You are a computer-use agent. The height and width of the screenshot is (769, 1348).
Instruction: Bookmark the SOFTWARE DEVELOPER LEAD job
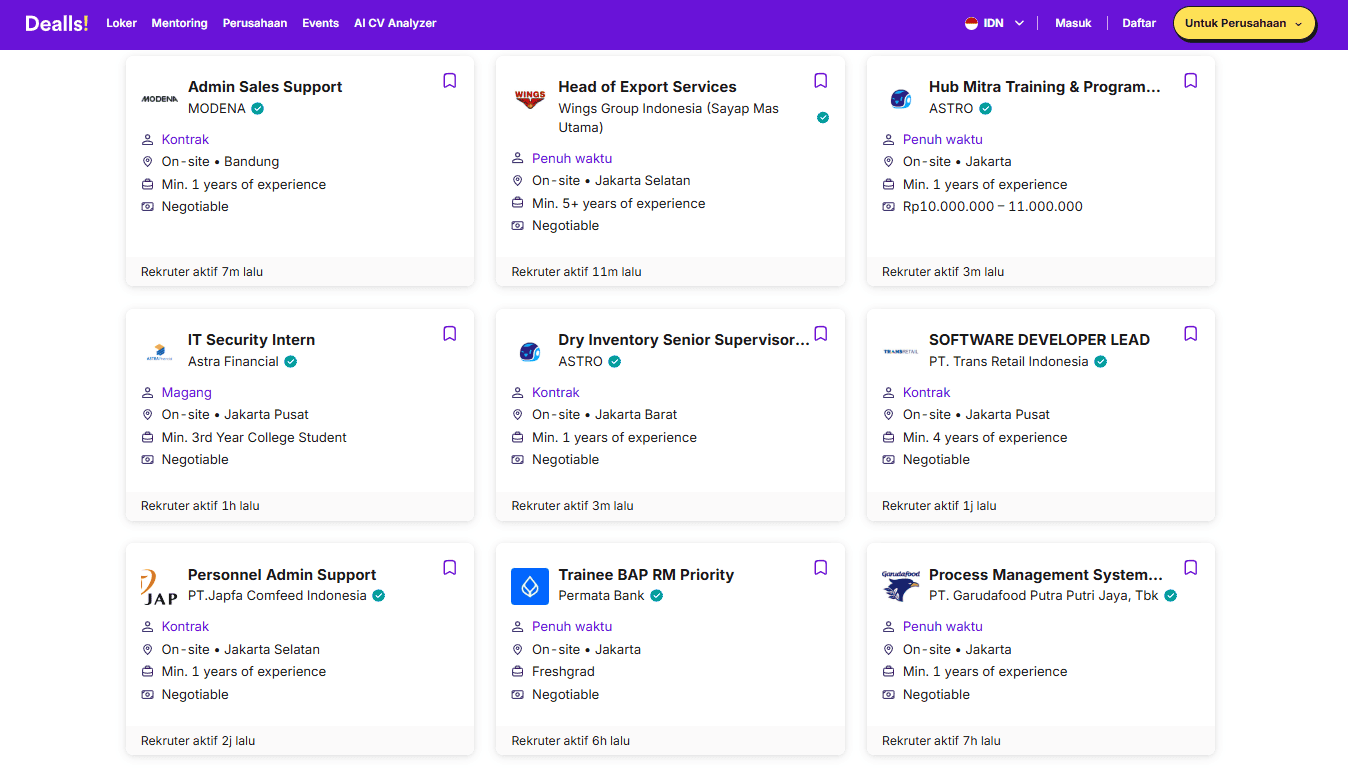tap(1191, 334)
